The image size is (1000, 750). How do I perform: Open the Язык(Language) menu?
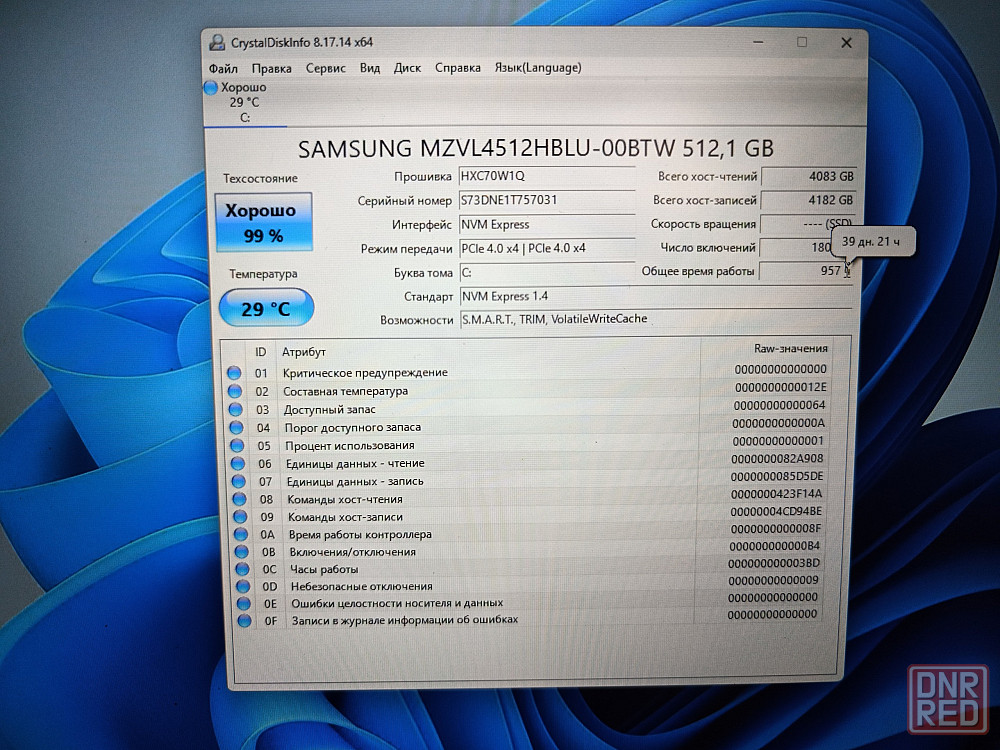pyautogui.click(x=537, y=68)
